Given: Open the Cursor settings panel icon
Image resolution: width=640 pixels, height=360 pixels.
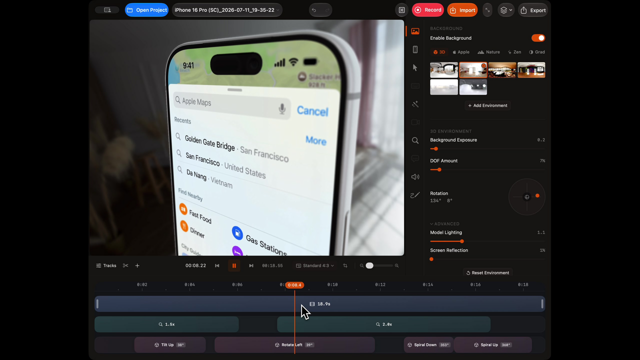Looking at the screenshot, I should [x=415, y=68].
